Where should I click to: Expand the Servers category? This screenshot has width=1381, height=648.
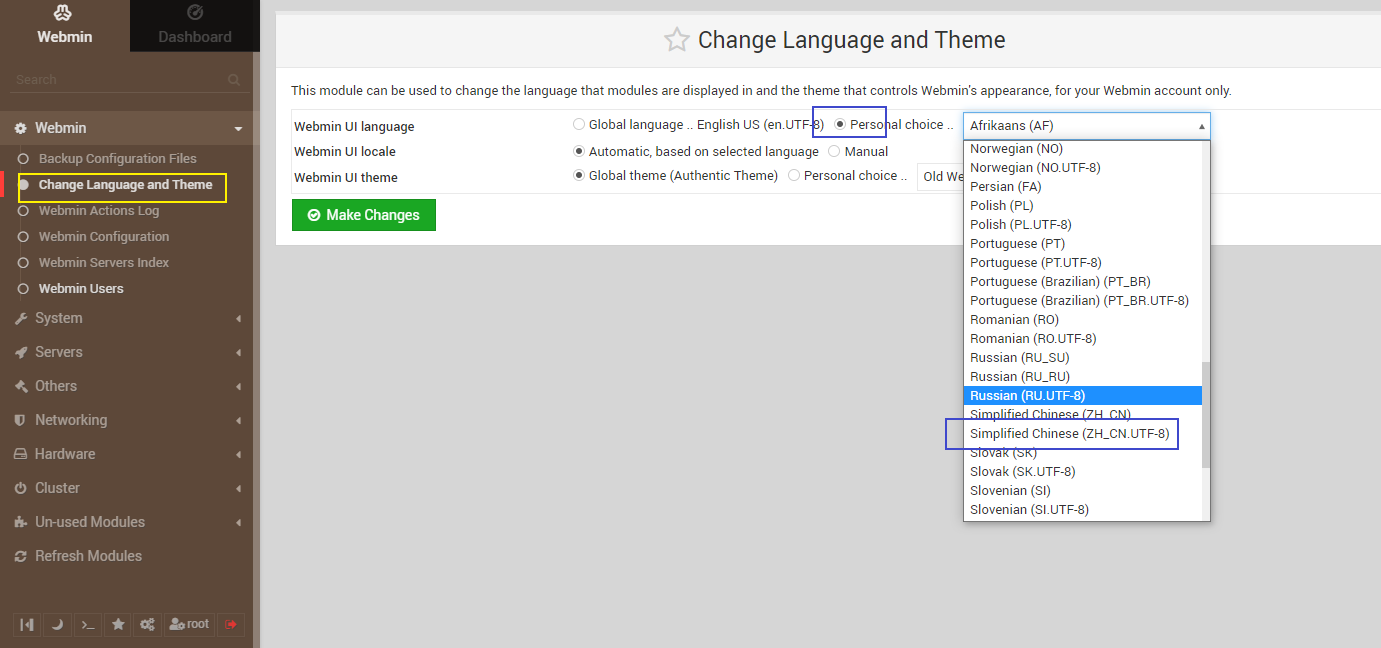pos(238,353)
